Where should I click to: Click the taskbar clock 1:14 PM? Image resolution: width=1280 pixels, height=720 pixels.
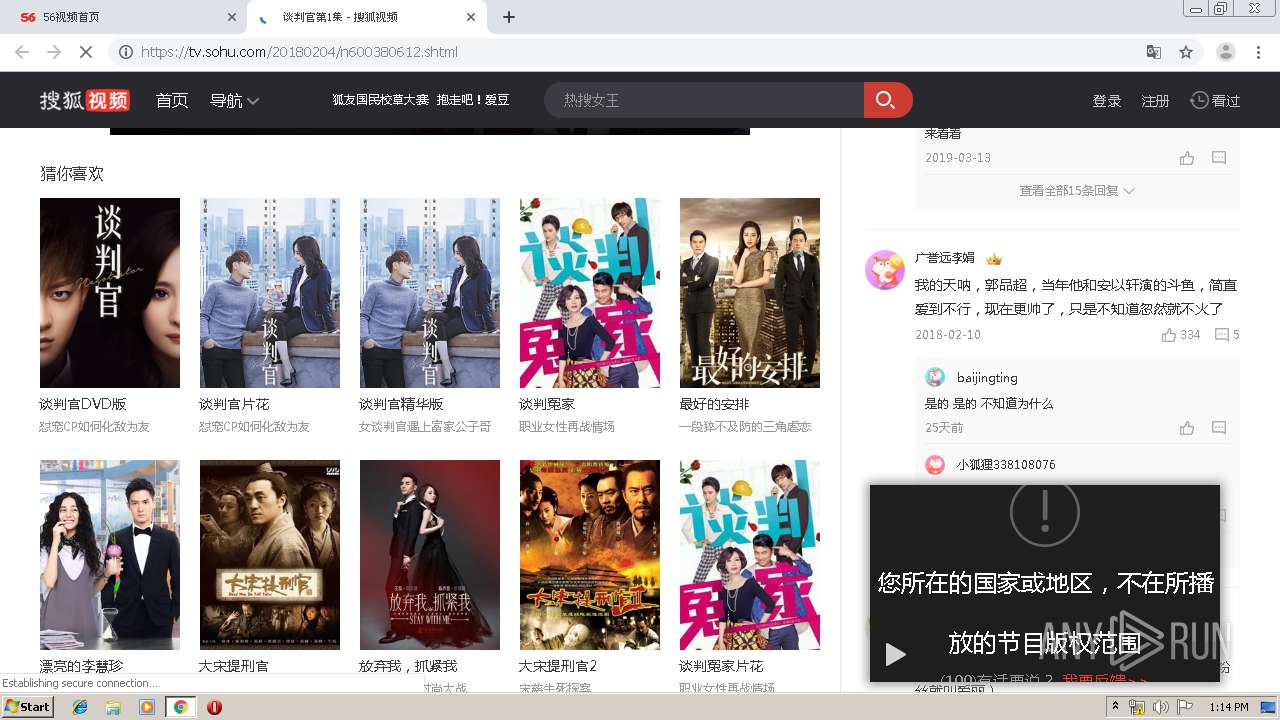pyautogui.click(x=1228, y=707)
